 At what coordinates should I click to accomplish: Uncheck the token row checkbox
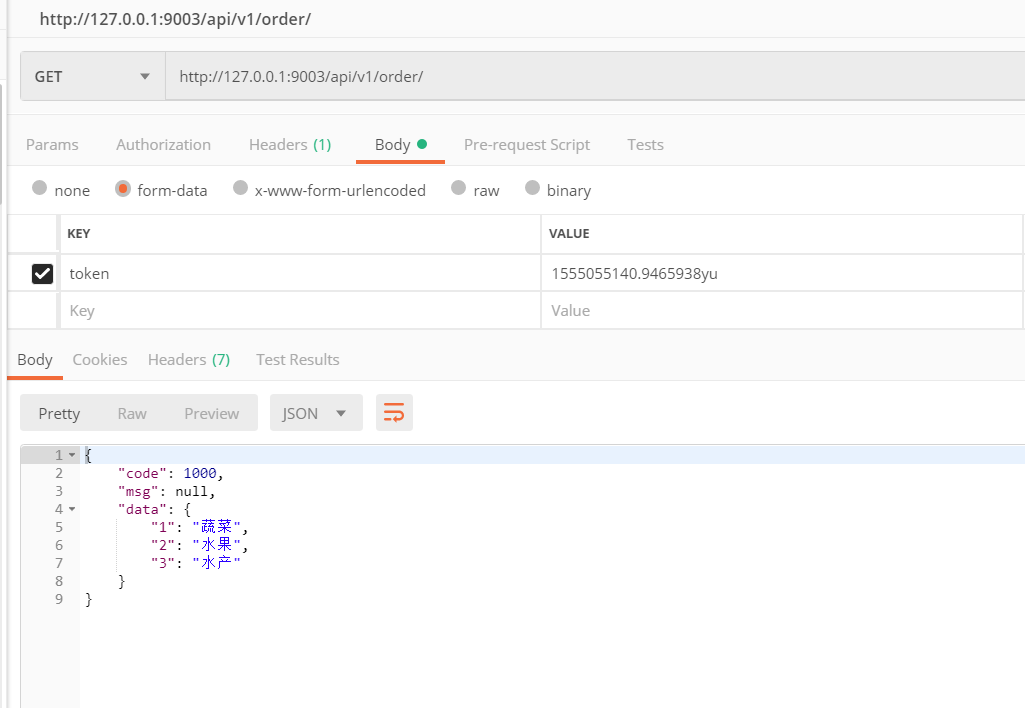[42, 273]
